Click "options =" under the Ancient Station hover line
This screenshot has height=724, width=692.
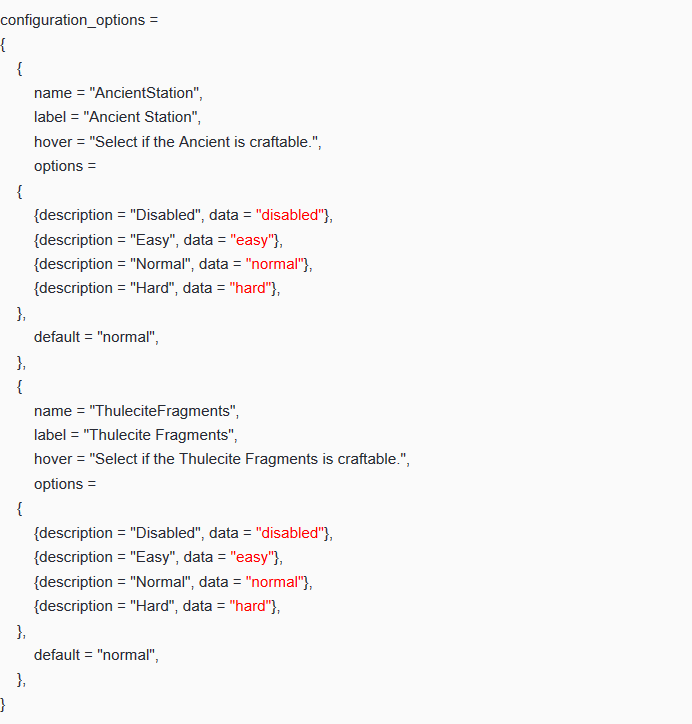tap(65, 166)
